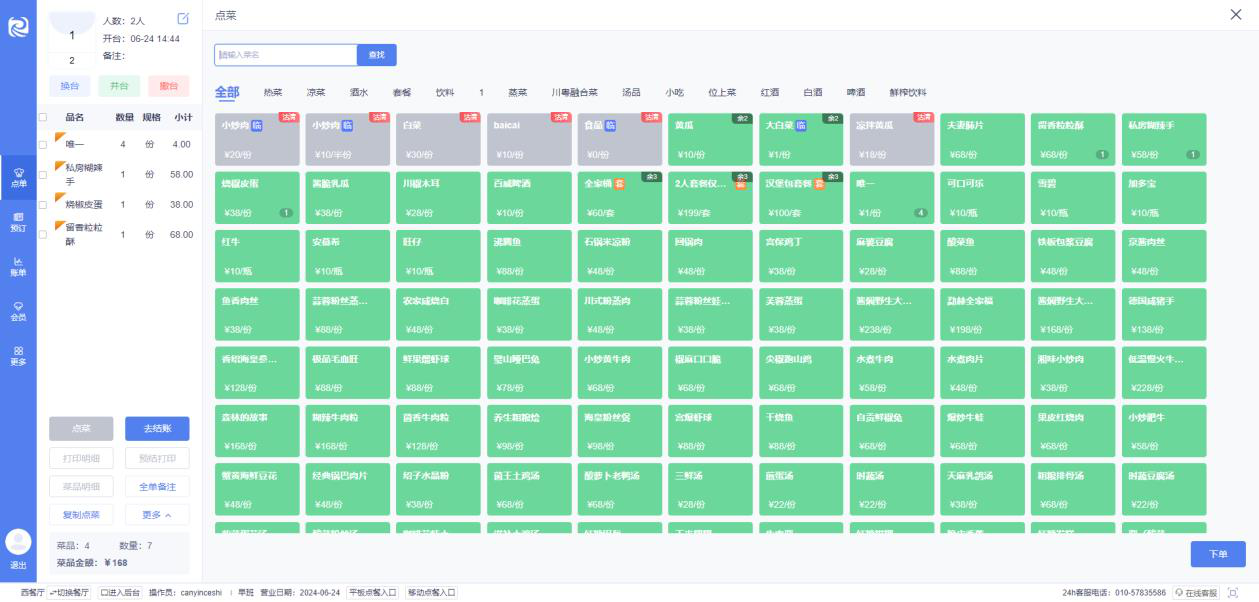This screenshot has width=1259, height=602.
Task: Open 在线客服 online support
Action: point(1196,593)
